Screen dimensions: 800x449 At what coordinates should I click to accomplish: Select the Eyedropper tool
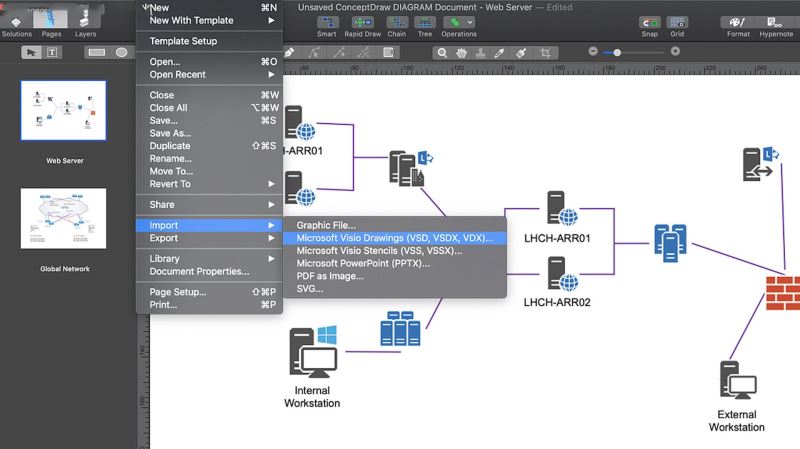[x=499, y=53]
